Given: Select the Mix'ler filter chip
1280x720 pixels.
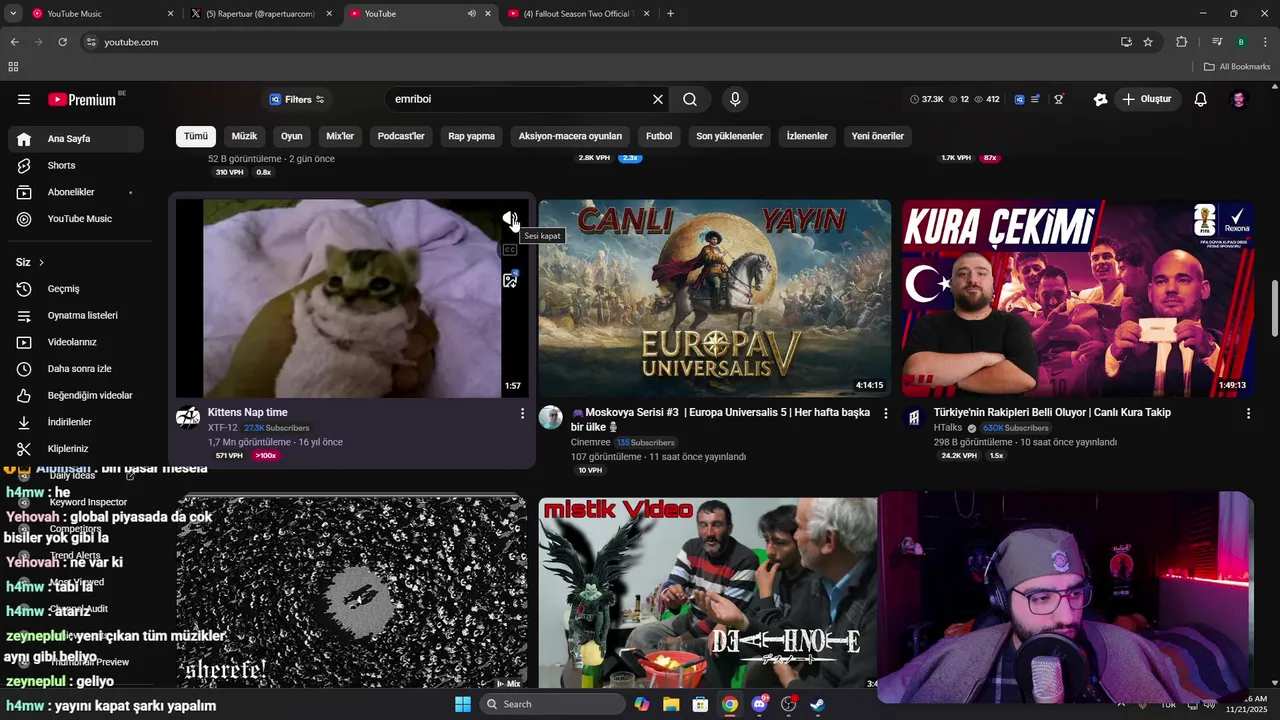Looking at the screenshot, I should click(340, 136).
